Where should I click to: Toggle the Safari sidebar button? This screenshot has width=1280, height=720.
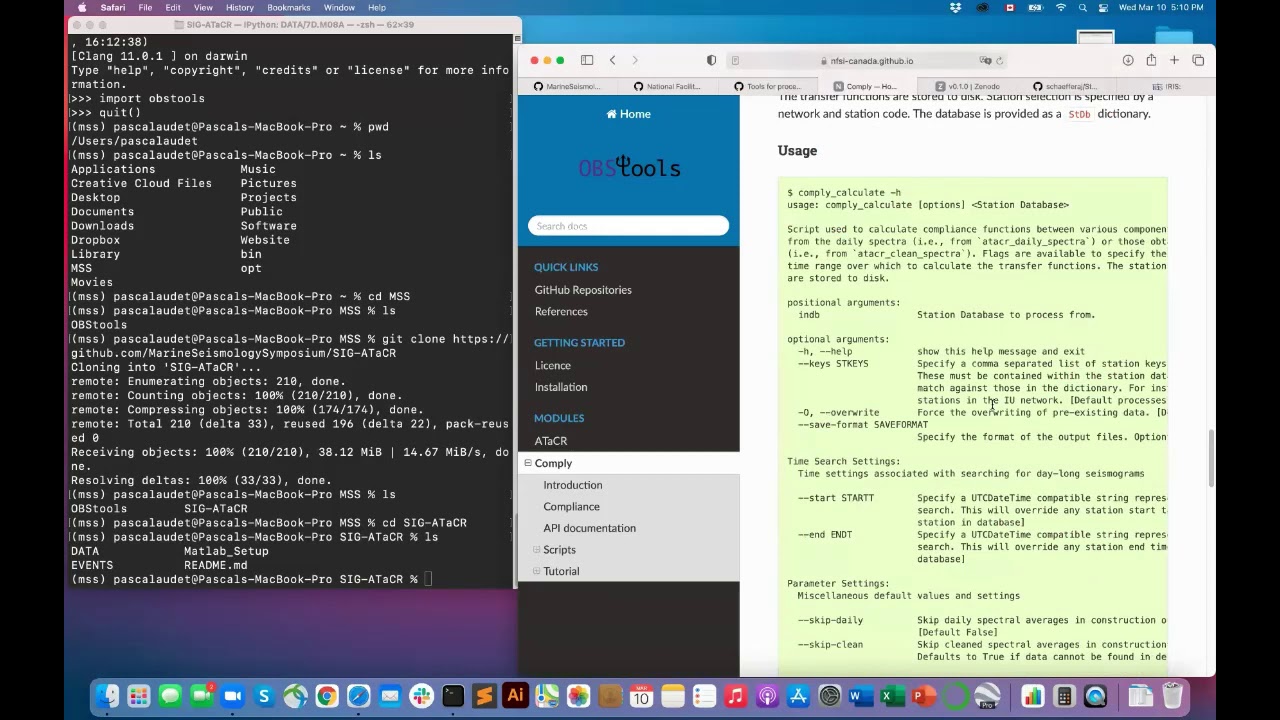[x=587, y=60]
